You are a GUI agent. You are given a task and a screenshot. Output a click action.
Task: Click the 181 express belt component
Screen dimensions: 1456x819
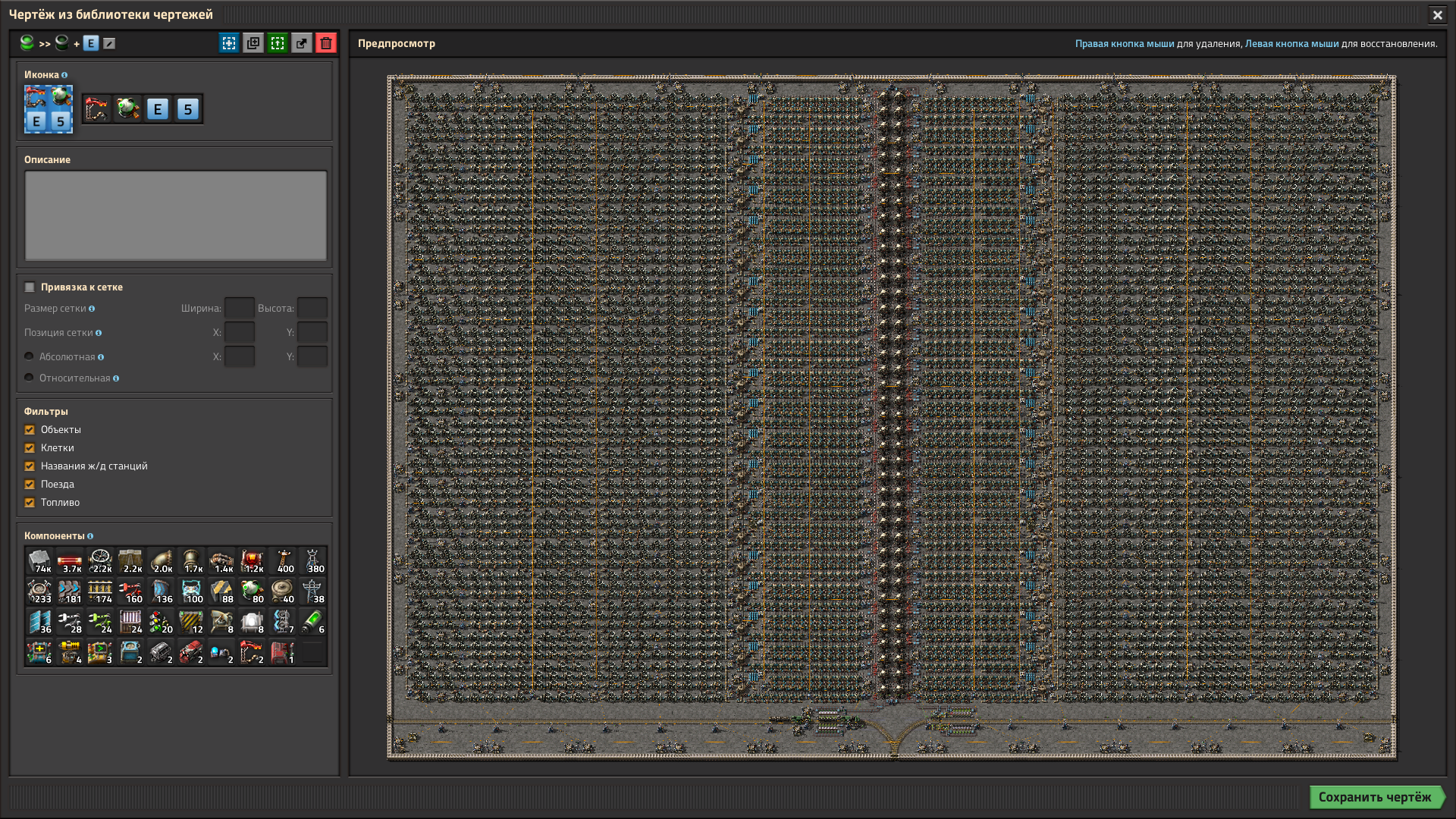70,591
